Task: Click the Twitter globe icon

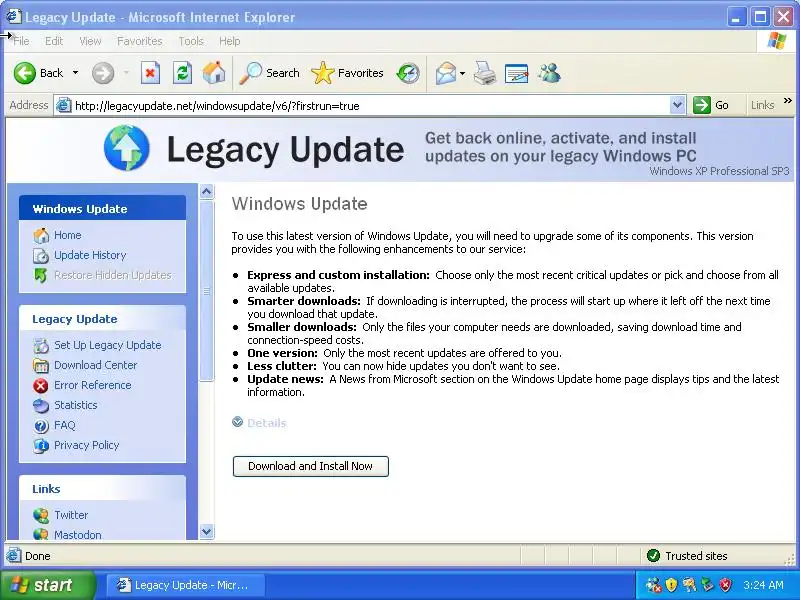Action: (41, 515)
